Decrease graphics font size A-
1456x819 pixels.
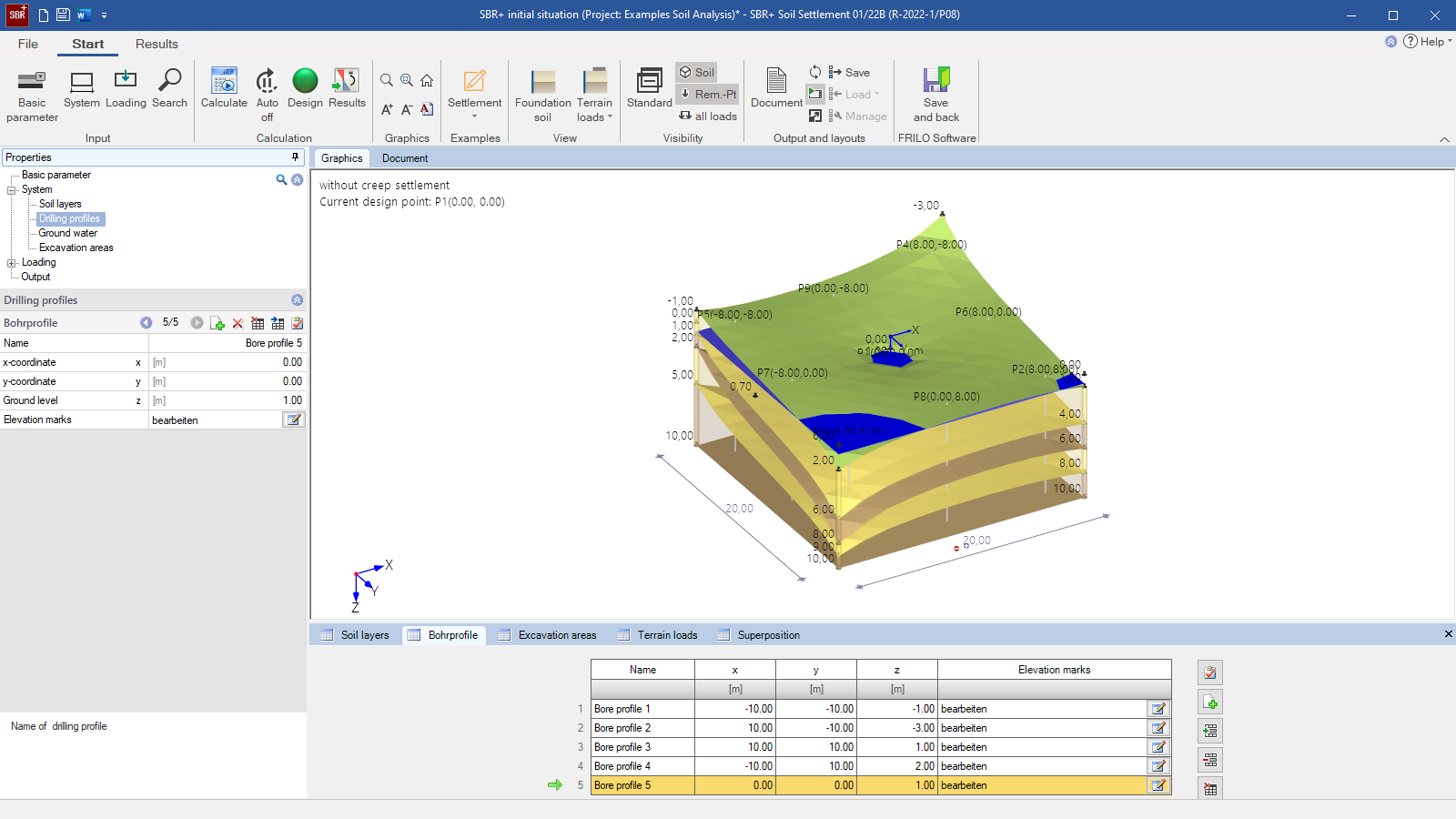coord(407,109)
